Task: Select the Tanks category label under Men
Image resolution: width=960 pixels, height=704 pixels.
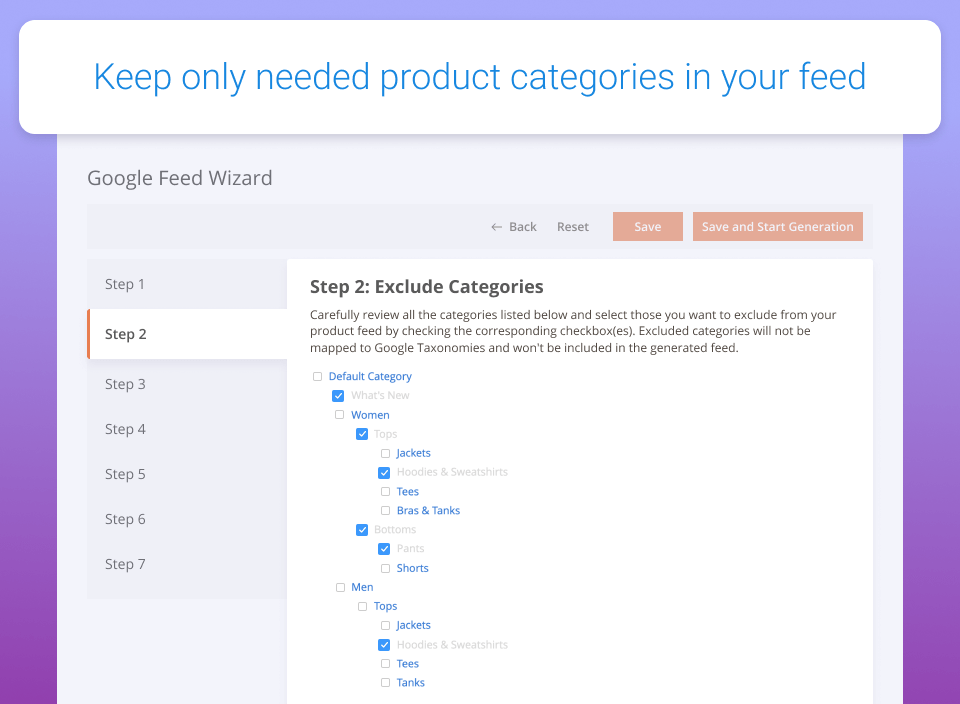Action: tap(410, 683)
